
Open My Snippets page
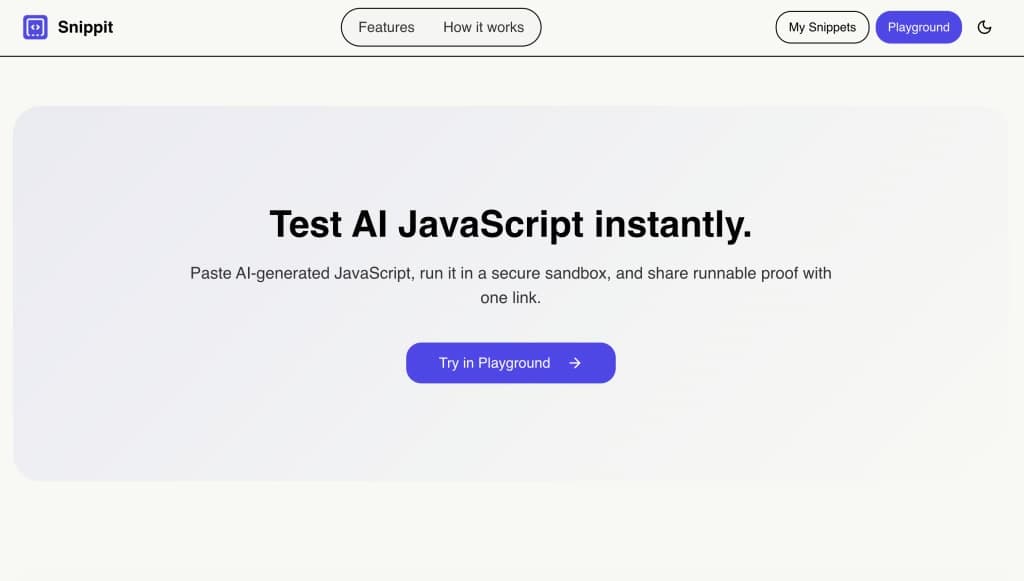pyautogui.click(x=822, y=27)
